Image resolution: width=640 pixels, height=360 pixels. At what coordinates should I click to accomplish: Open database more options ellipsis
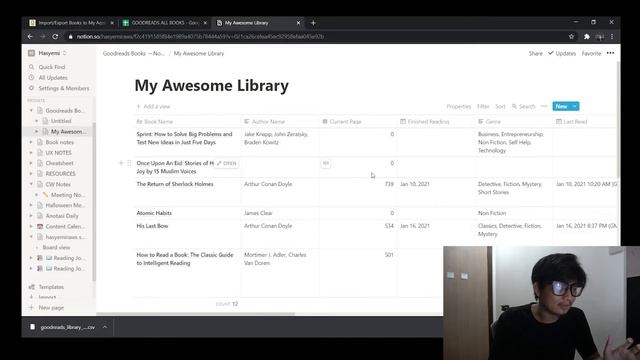[544, 106]
